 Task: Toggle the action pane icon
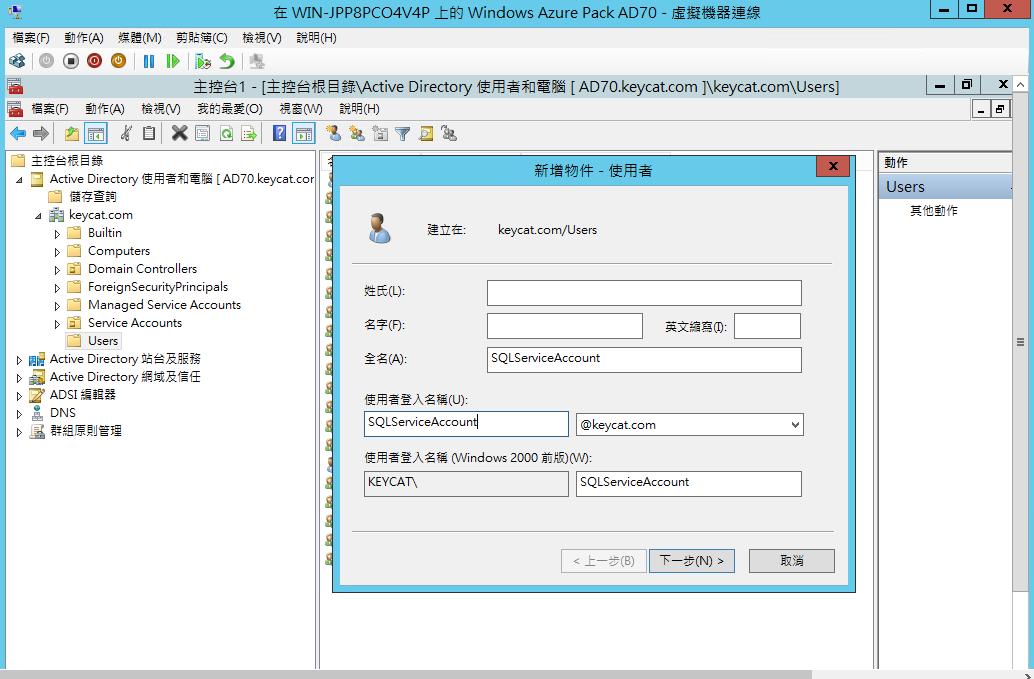tap(304, 134)
